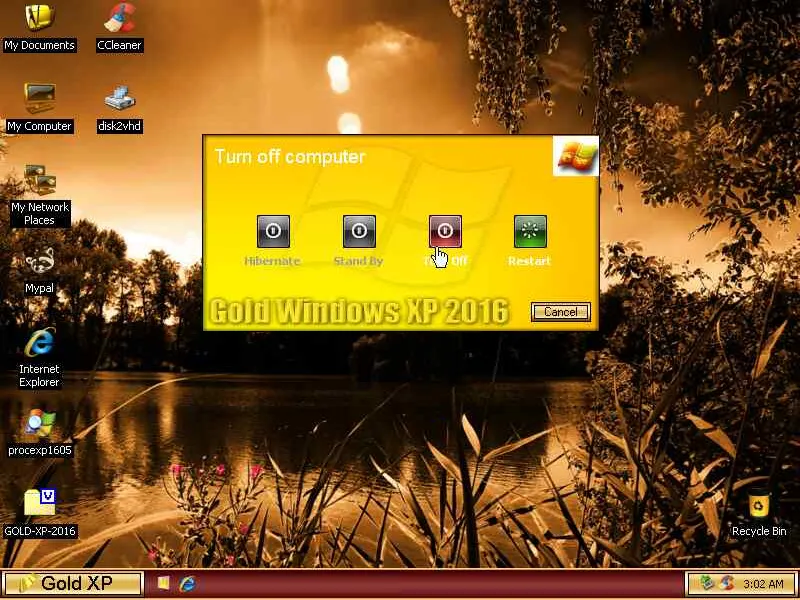Image resolution: width=800 pixels, height=600 pixels.
Task: Click the Restart label text
Action: (x=530, y=261)
